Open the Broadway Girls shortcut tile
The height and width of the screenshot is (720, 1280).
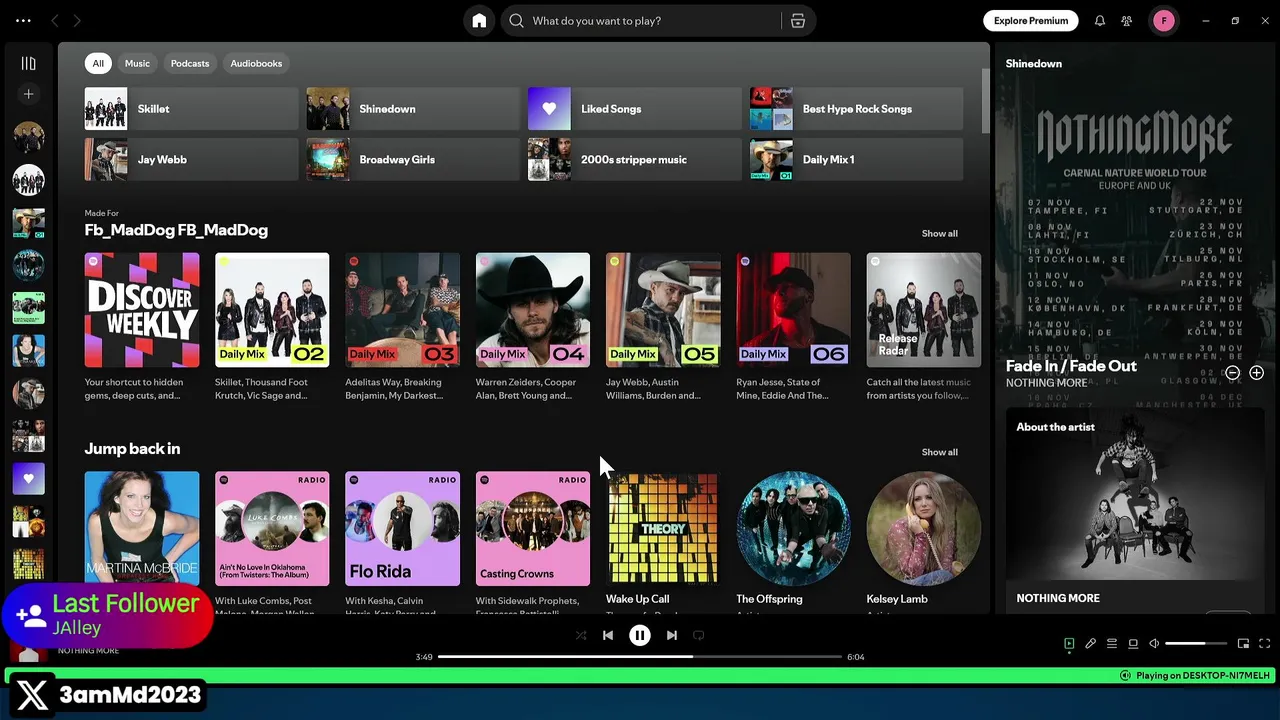413,160
